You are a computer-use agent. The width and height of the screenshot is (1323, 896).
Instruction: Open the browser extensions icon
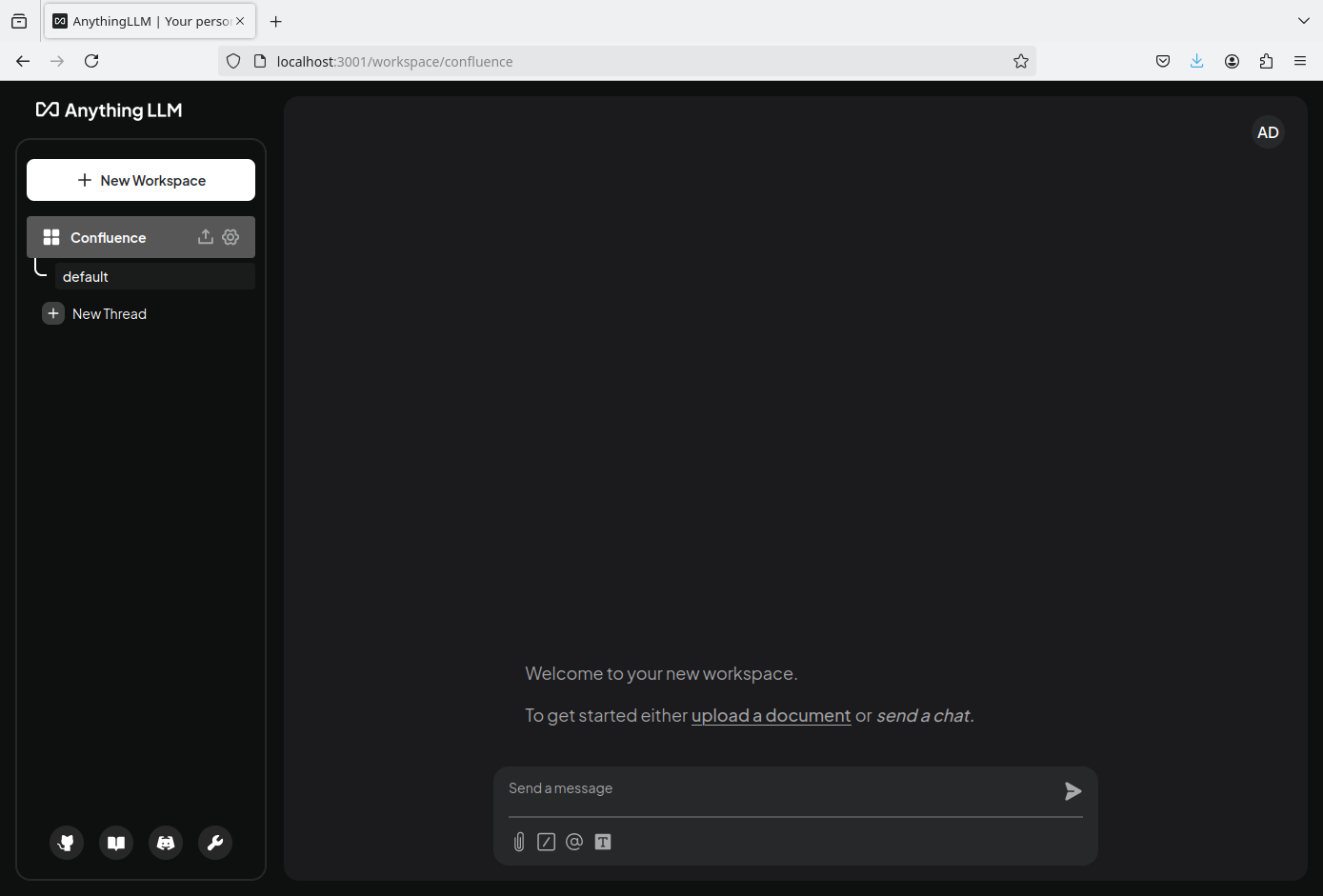(x=1266, y=61)
